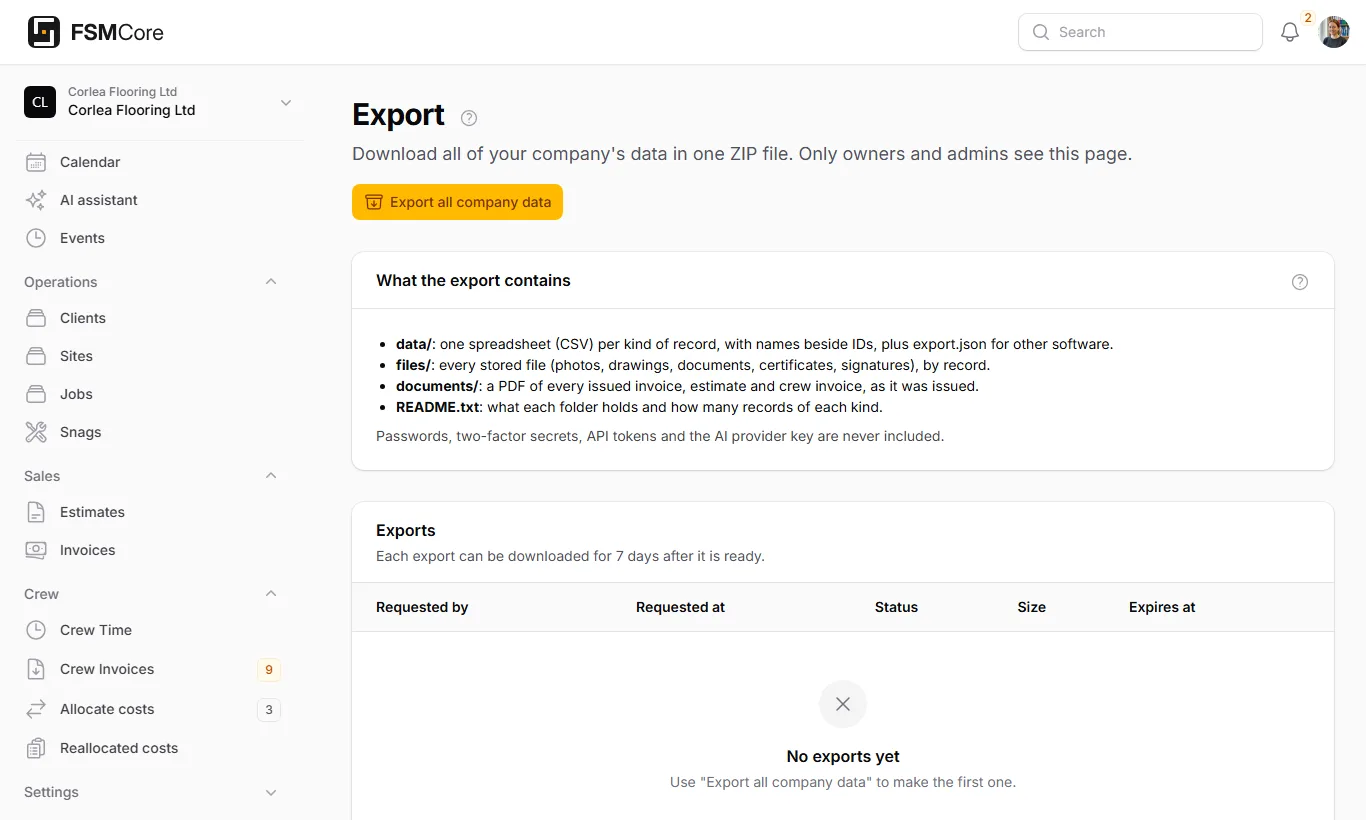The width and height of the screenshot is (1366, 820).
Task: Click the Crew Invoices badge showing 9
Action: [268, 670]
